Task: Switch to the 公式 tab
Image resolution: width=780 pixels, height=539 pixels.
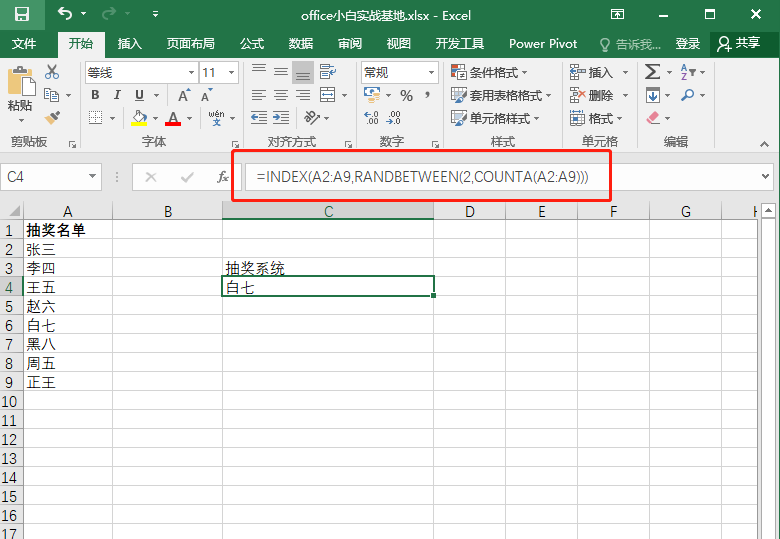Action: (x=252, y=44)
